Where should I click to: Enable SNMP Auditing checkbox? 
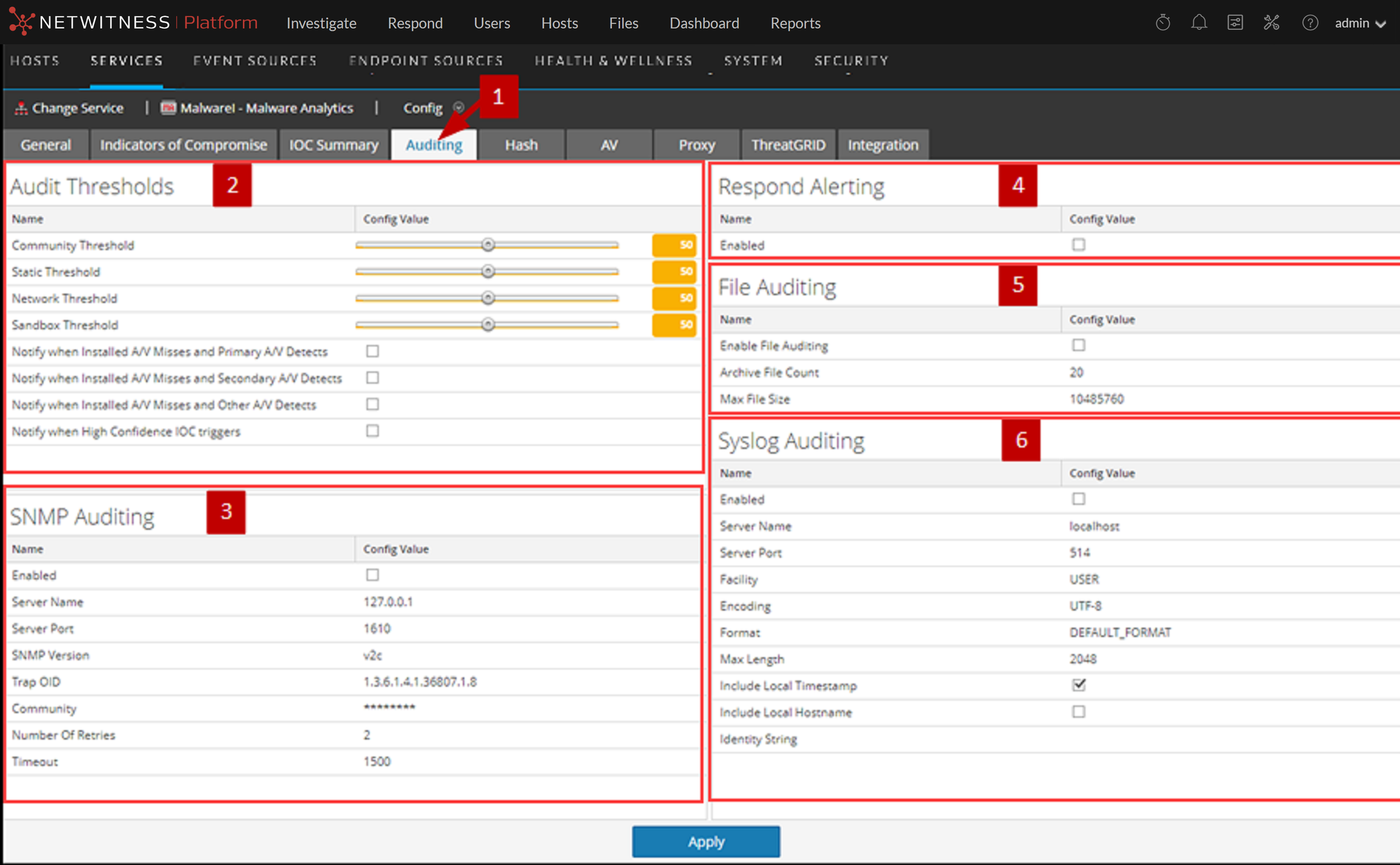372,575
